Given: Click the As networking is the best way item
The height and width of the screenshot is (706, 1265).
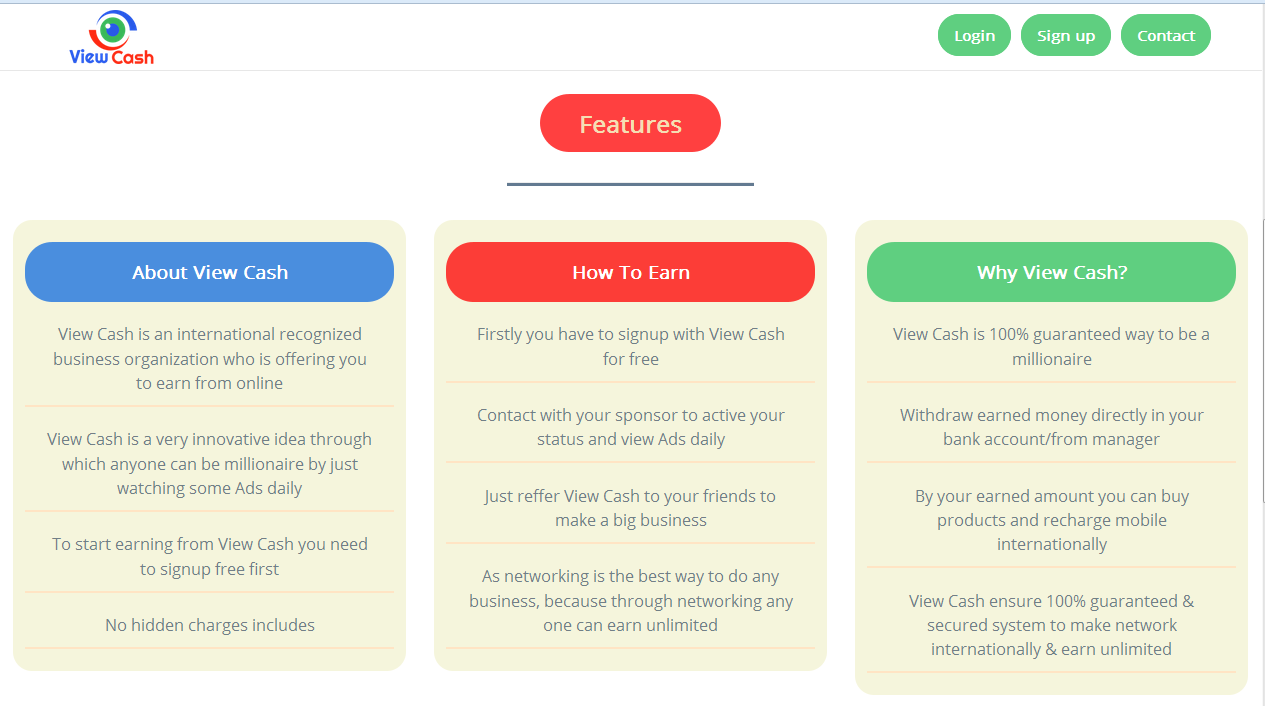Looking at the screenshot, I should (x=630, y=600).
